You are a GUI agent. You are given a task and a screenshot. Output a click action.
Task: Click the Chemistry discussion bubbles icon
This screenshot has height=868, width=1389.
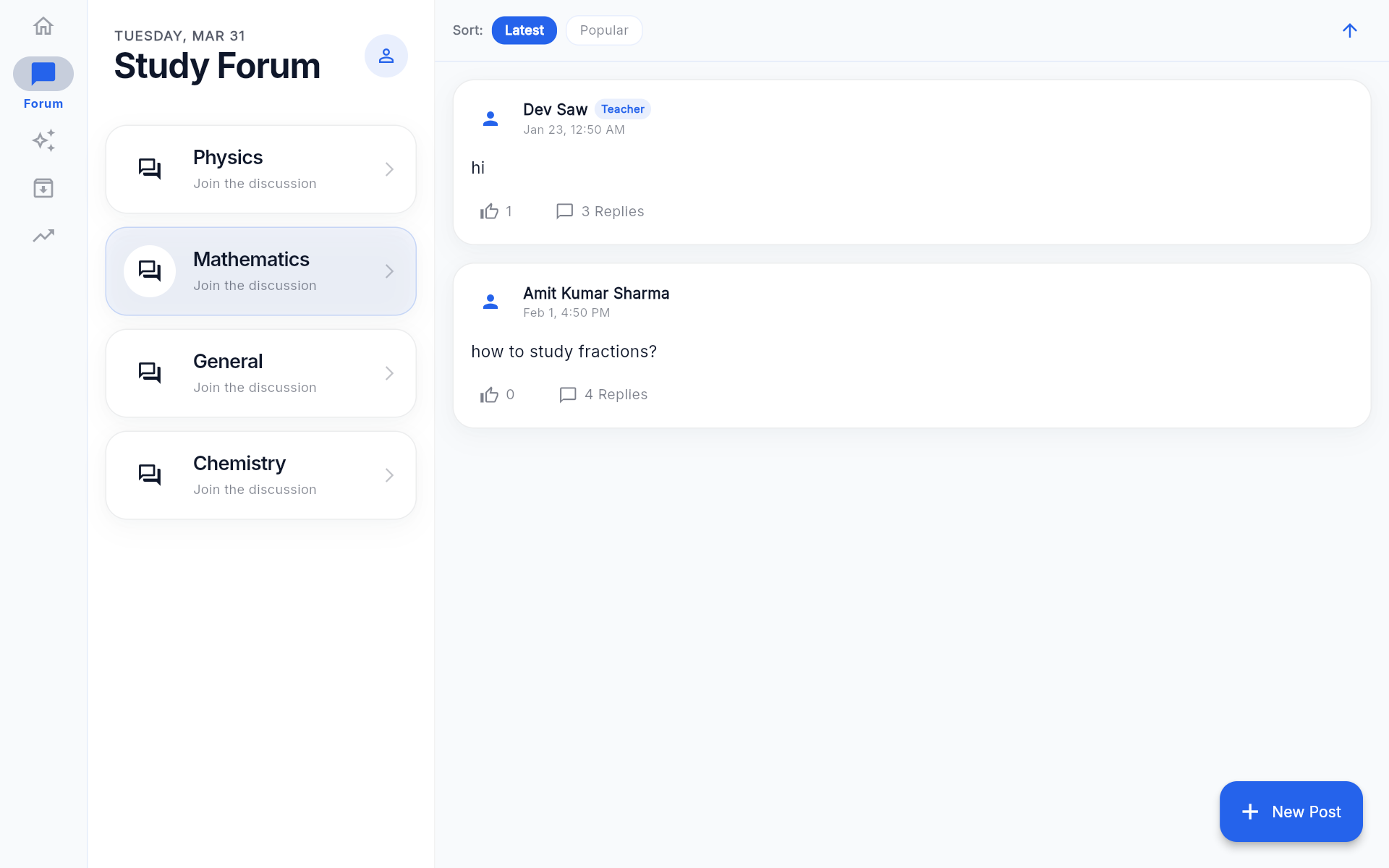[150, 475]
